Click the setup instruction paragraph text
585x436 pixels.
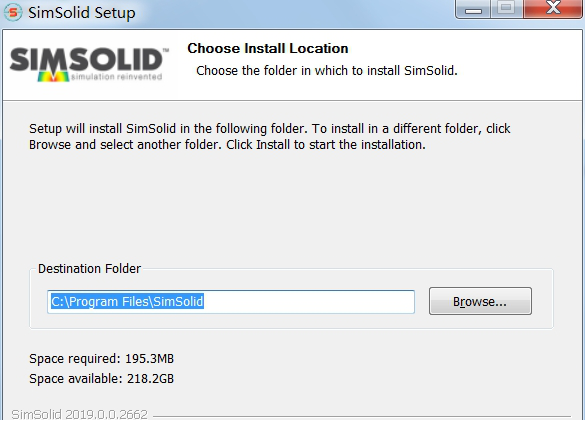(x=269, y=137)
